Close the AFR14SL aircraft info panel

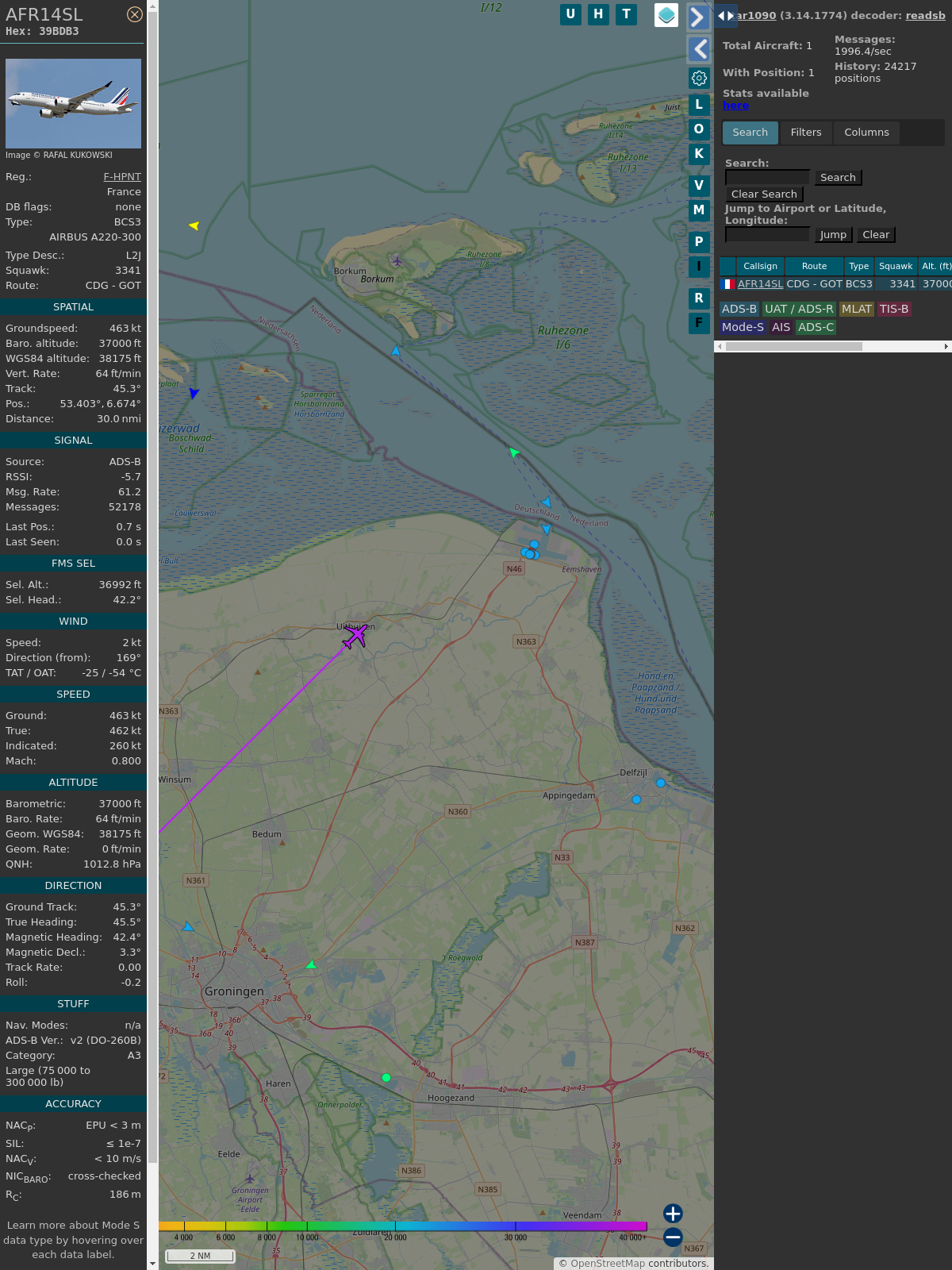tap(135, 14)
